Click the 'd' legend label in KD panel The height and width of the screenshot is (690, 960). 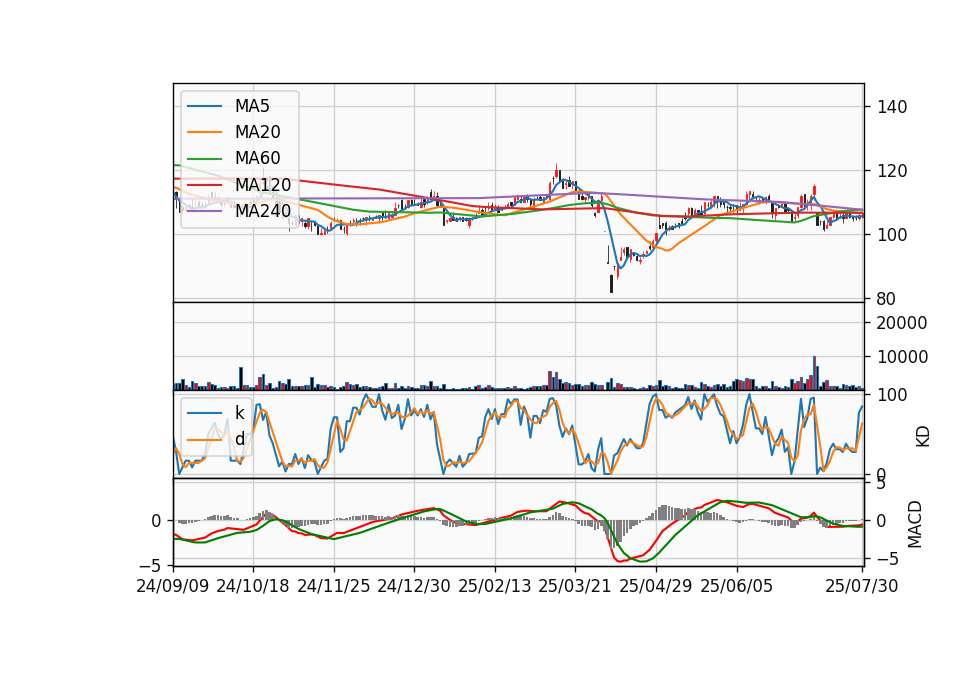[239, 439]
